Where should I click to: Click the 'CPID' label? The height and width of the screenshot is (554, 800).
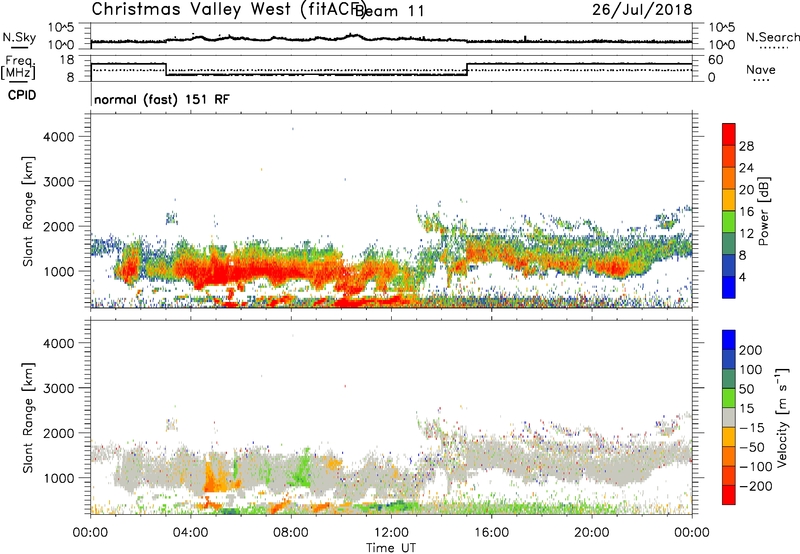coord(22,95)
